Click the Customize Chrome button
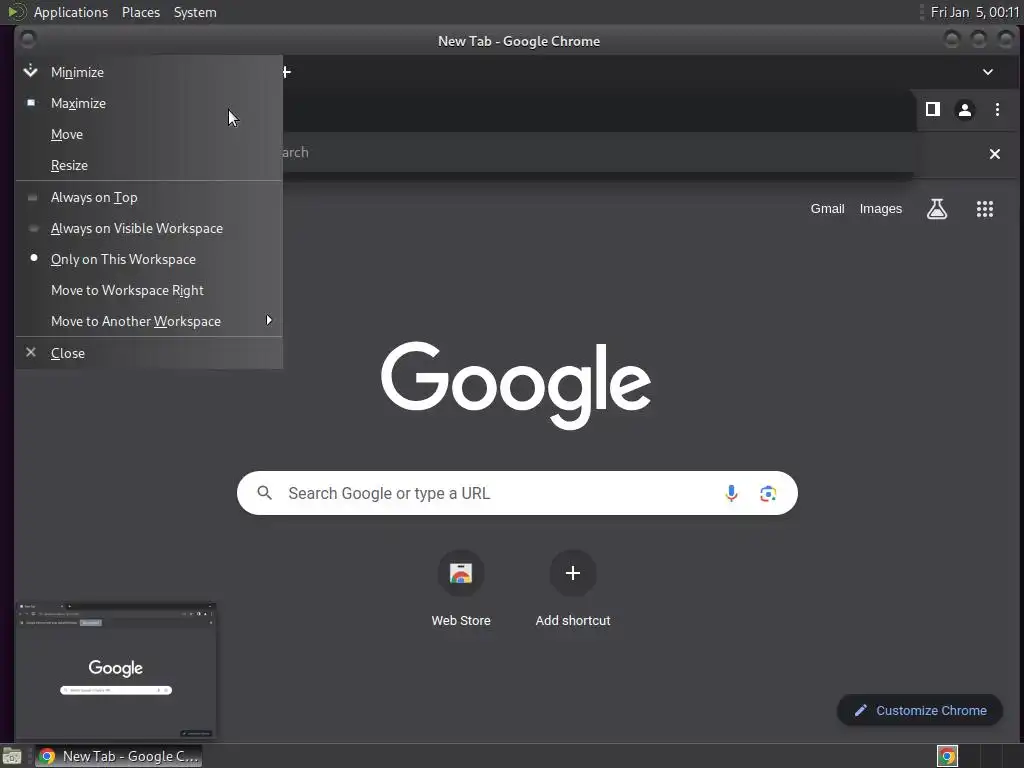 920,711
